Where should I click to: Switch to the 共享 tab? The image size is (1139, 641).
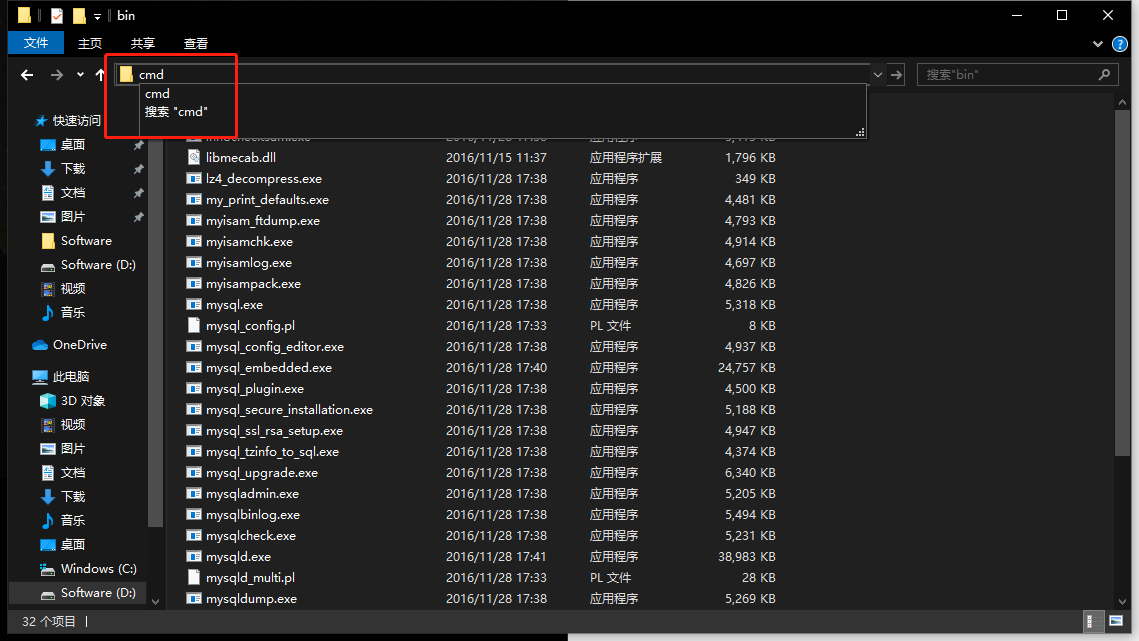[142, 44]
